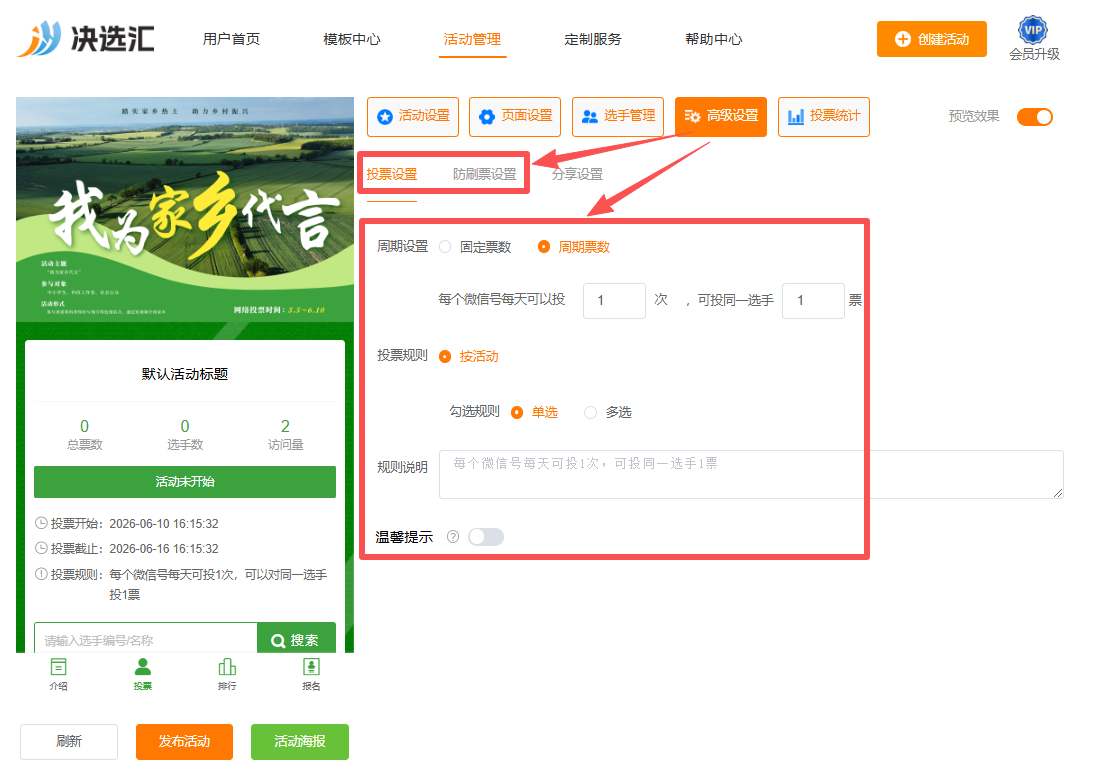Viewport: 1096px width, 781px height.
Task: Click the 选手数 counter
Action: coord(185,434)
